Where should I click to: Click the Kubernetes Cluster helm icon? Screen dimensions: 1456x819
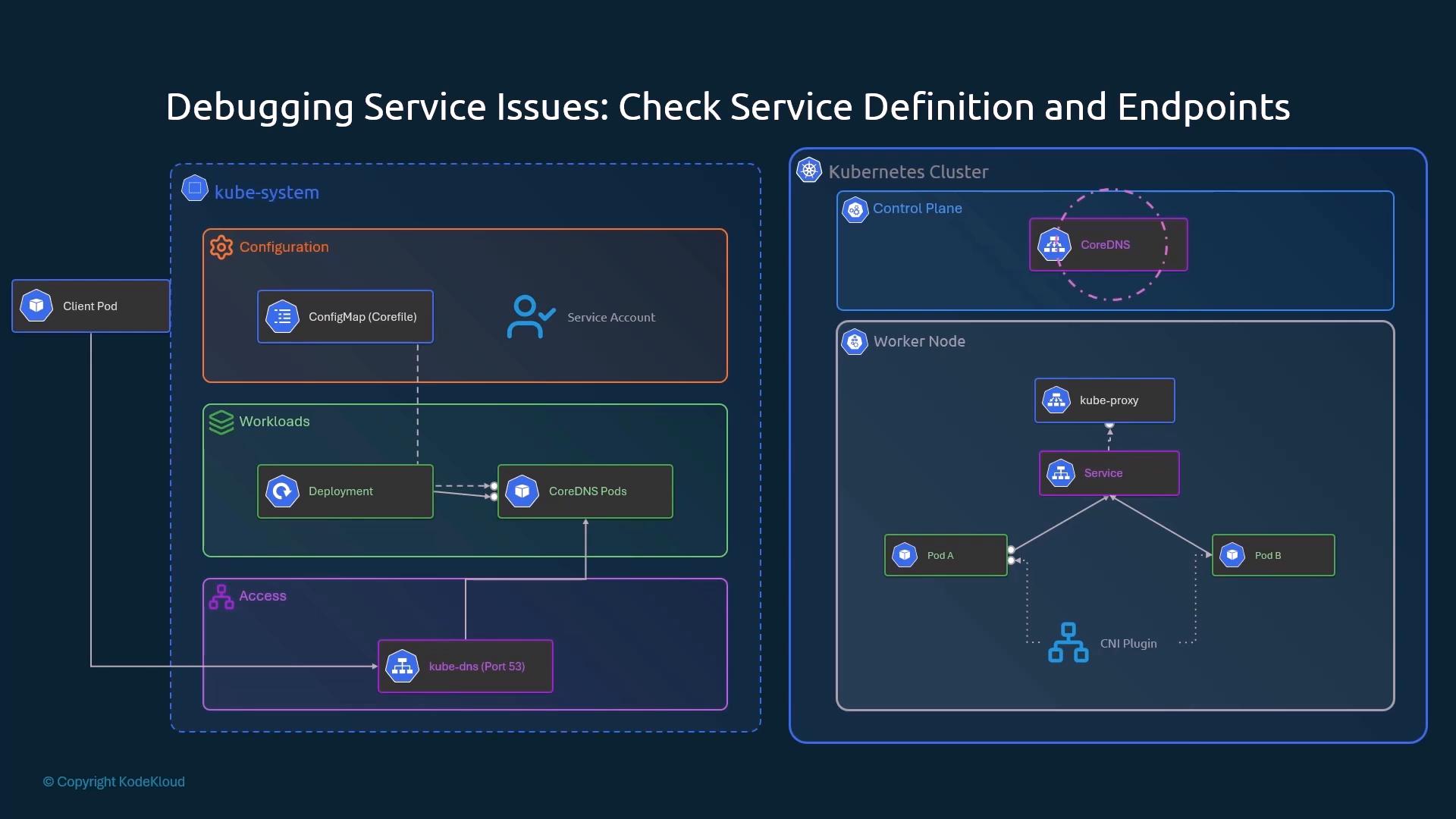tap(809, 170)
